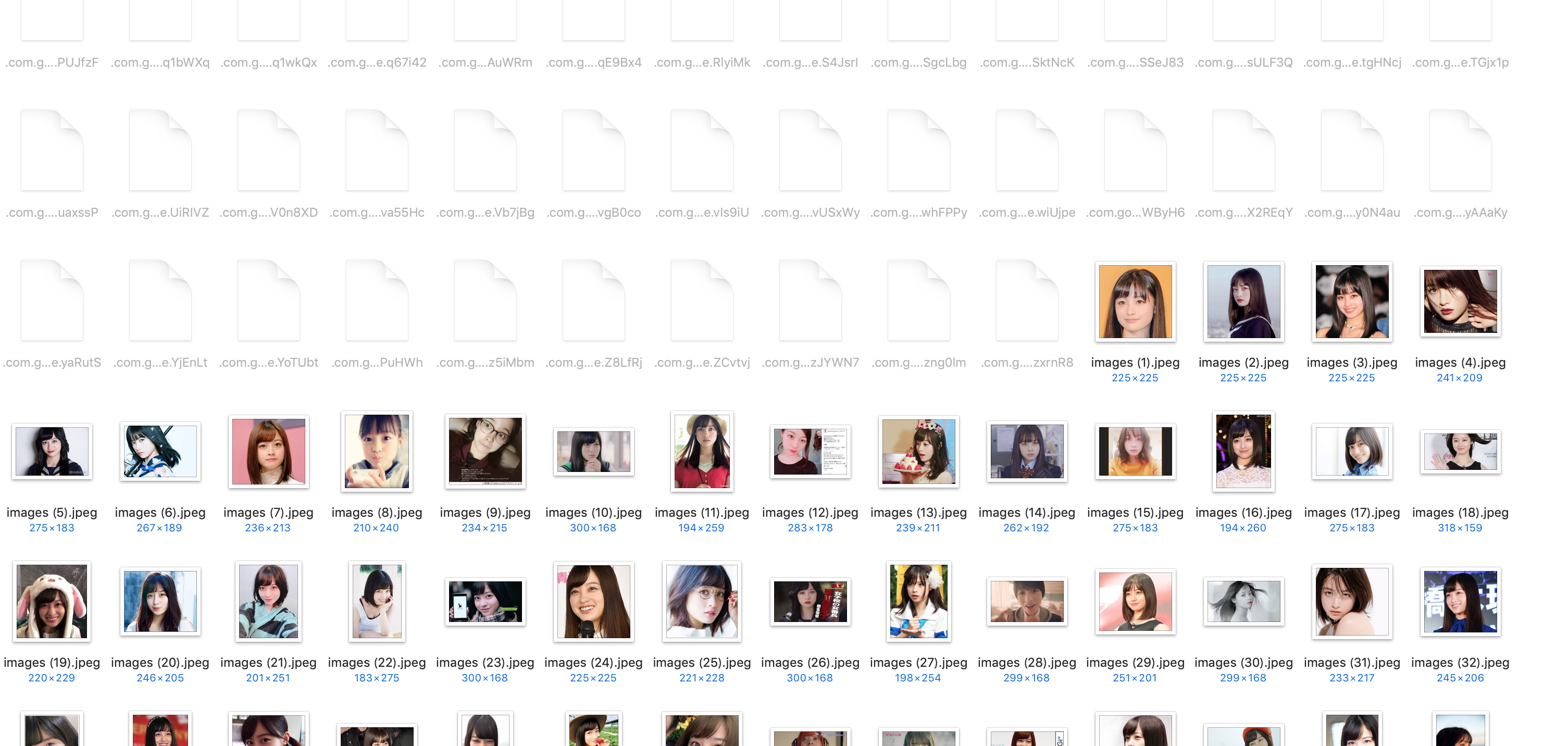Select the .com.g...e.UiRIVZ blank file icon
This screenshot has width=1568, height=746.
(160, 151)
